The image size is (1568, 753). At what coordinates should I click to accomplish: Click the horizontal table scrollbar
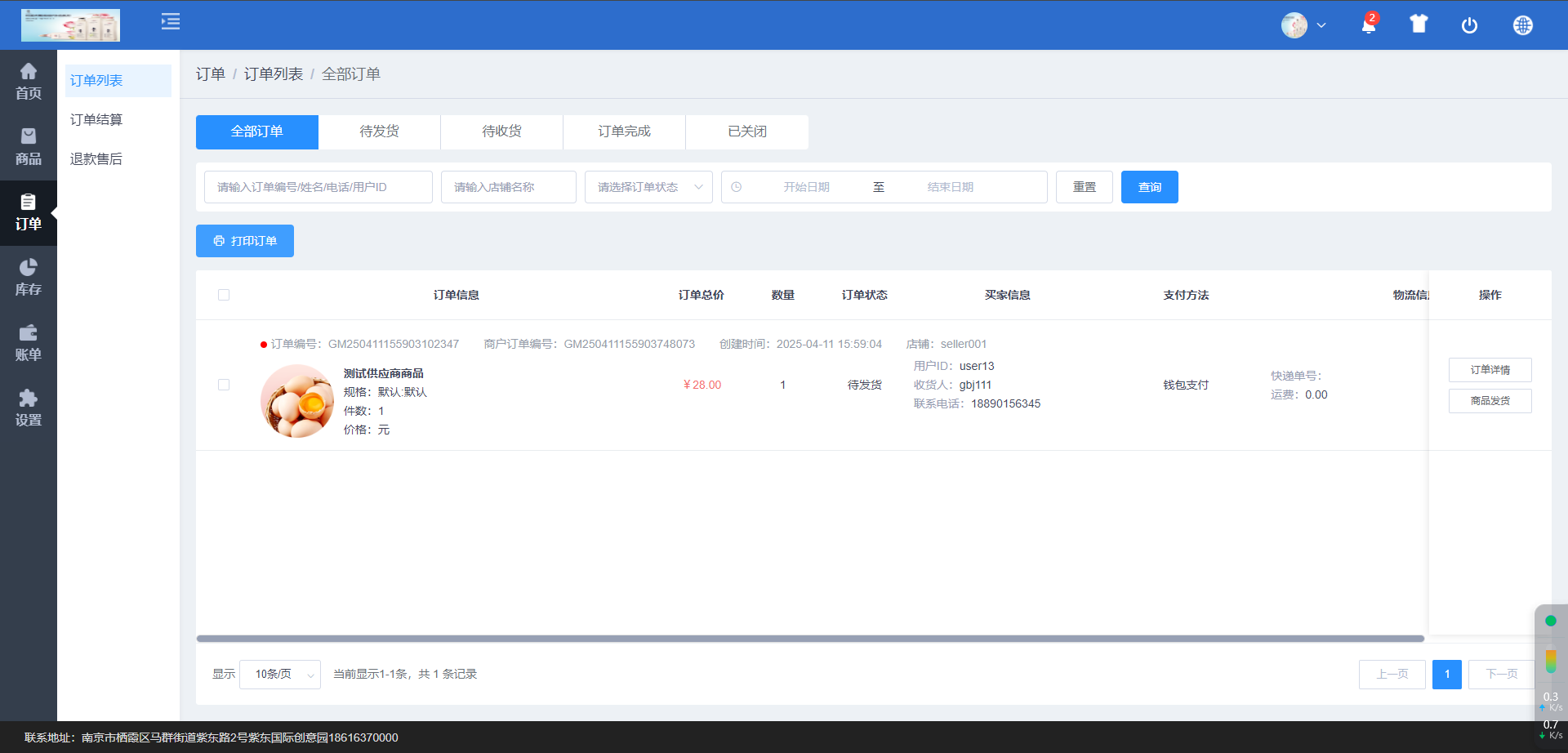point(810,639)
